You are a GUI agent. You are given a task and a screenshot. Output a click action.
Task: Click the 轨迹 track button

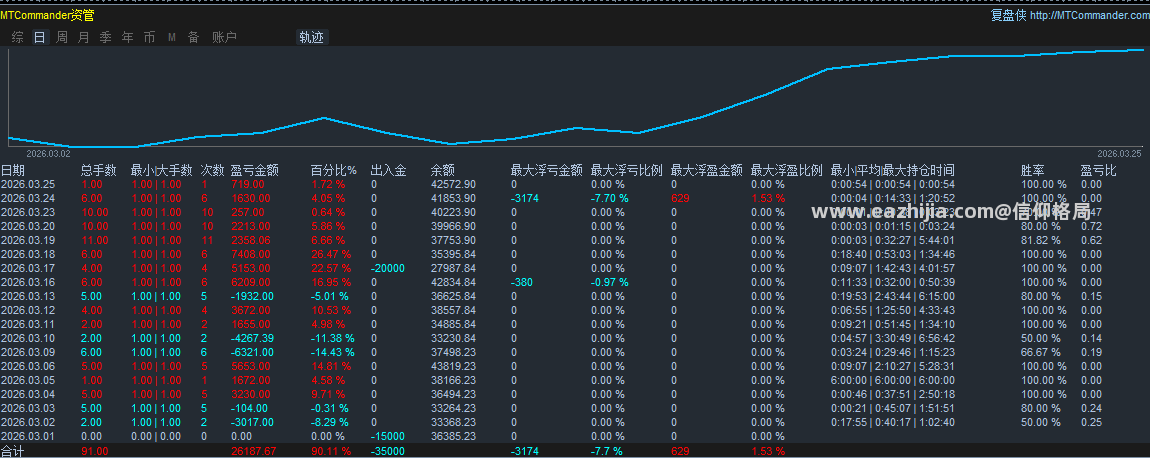(311, 37)
